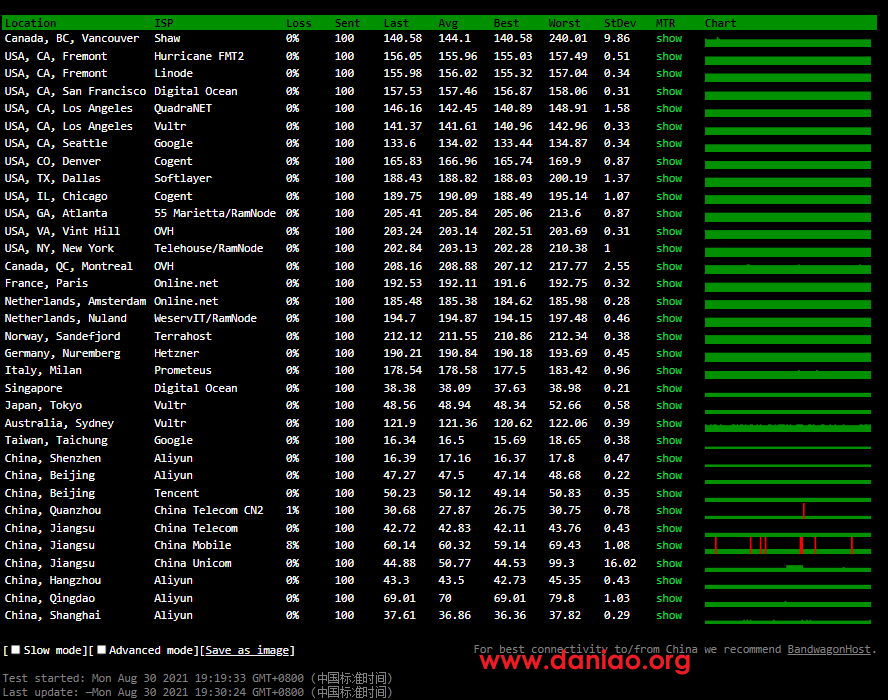Select the StDev value 16.02 for China Unicom
This screenshot has height=700, width=888.
pos(620,564)
